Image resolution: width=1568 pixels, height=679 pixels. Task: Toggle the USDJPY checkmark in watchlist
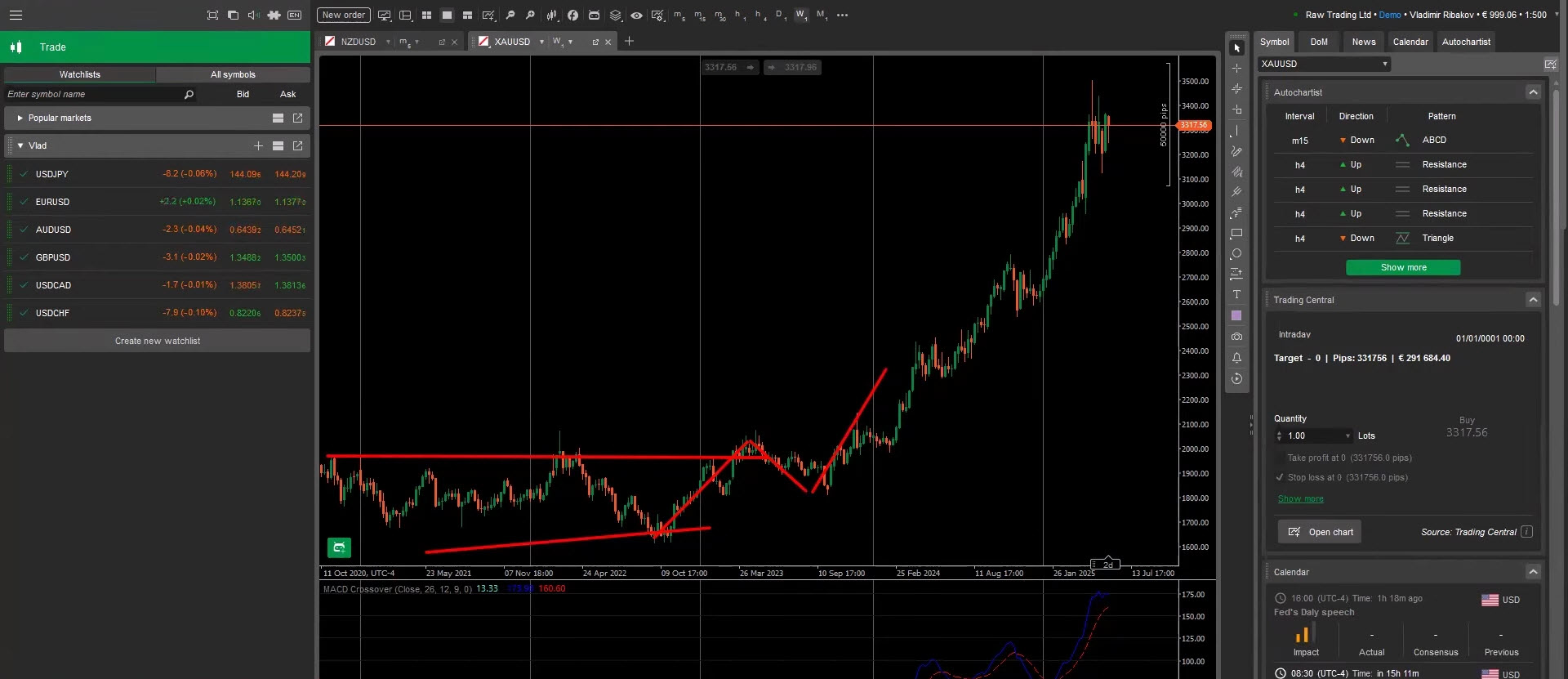point(24,174)
